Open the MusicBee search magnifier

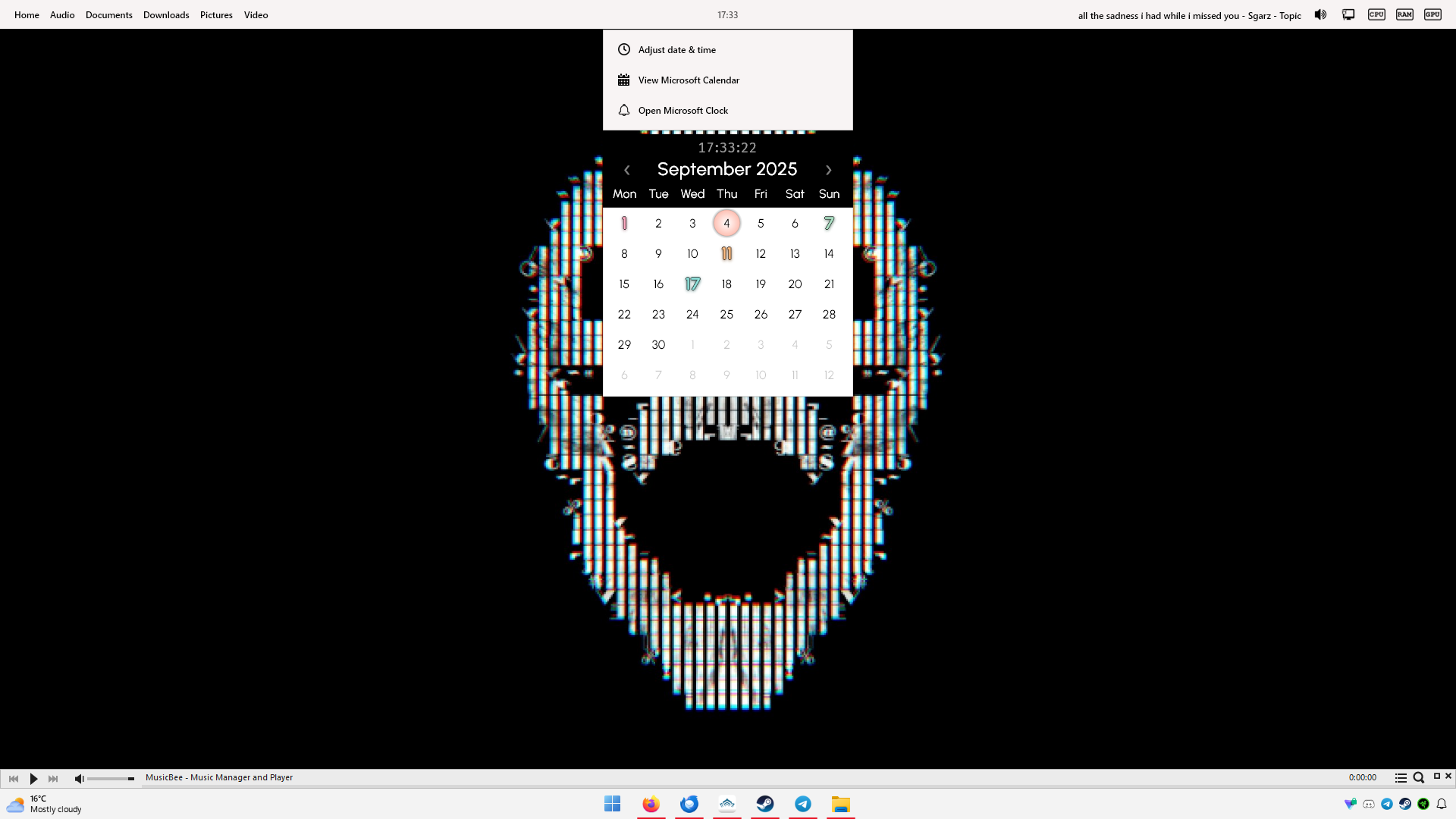tap(1418, 778)
